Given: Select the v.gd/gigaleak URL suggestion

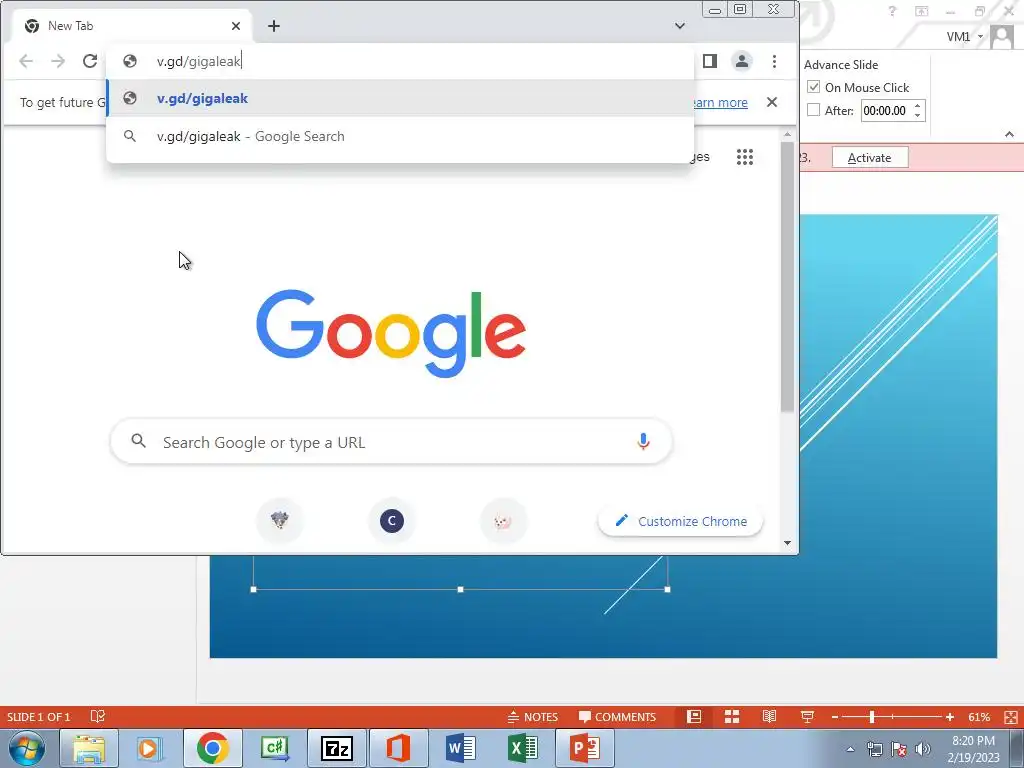Looking at the screenshot, I should pyautogui.click(x=400, y=98).
